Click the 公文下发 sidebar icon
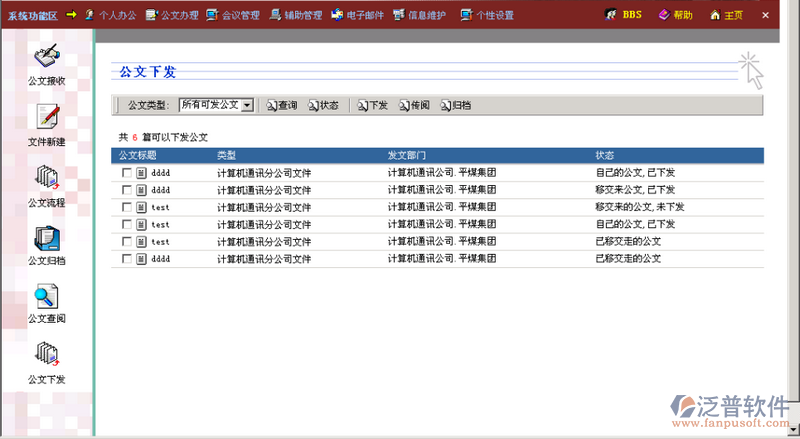This screenshot has height=439, width=800. pyautogui.click(x=46, y=355)
